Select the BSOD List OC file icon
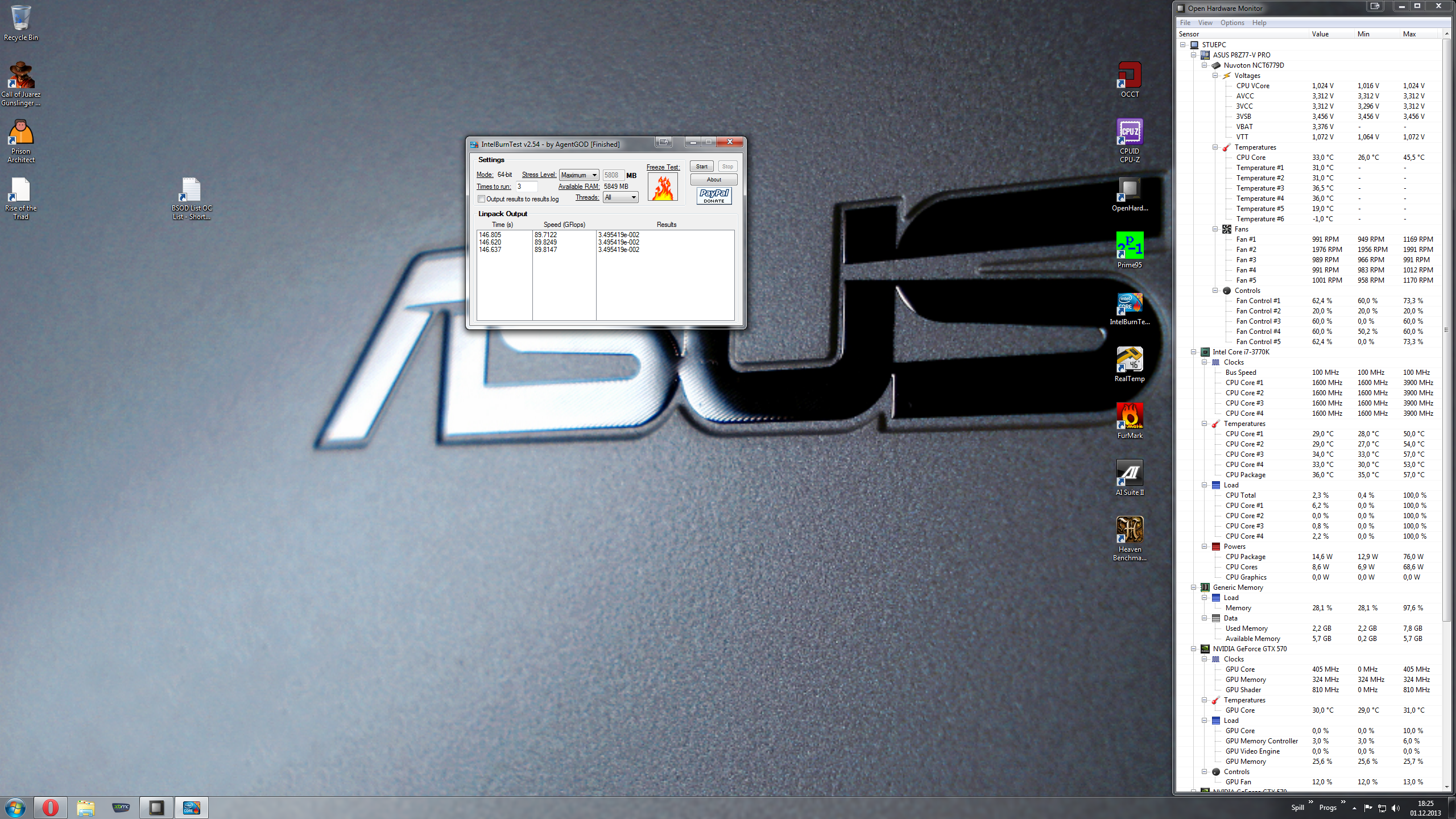Screen dimensions: 1456x819 192,198
